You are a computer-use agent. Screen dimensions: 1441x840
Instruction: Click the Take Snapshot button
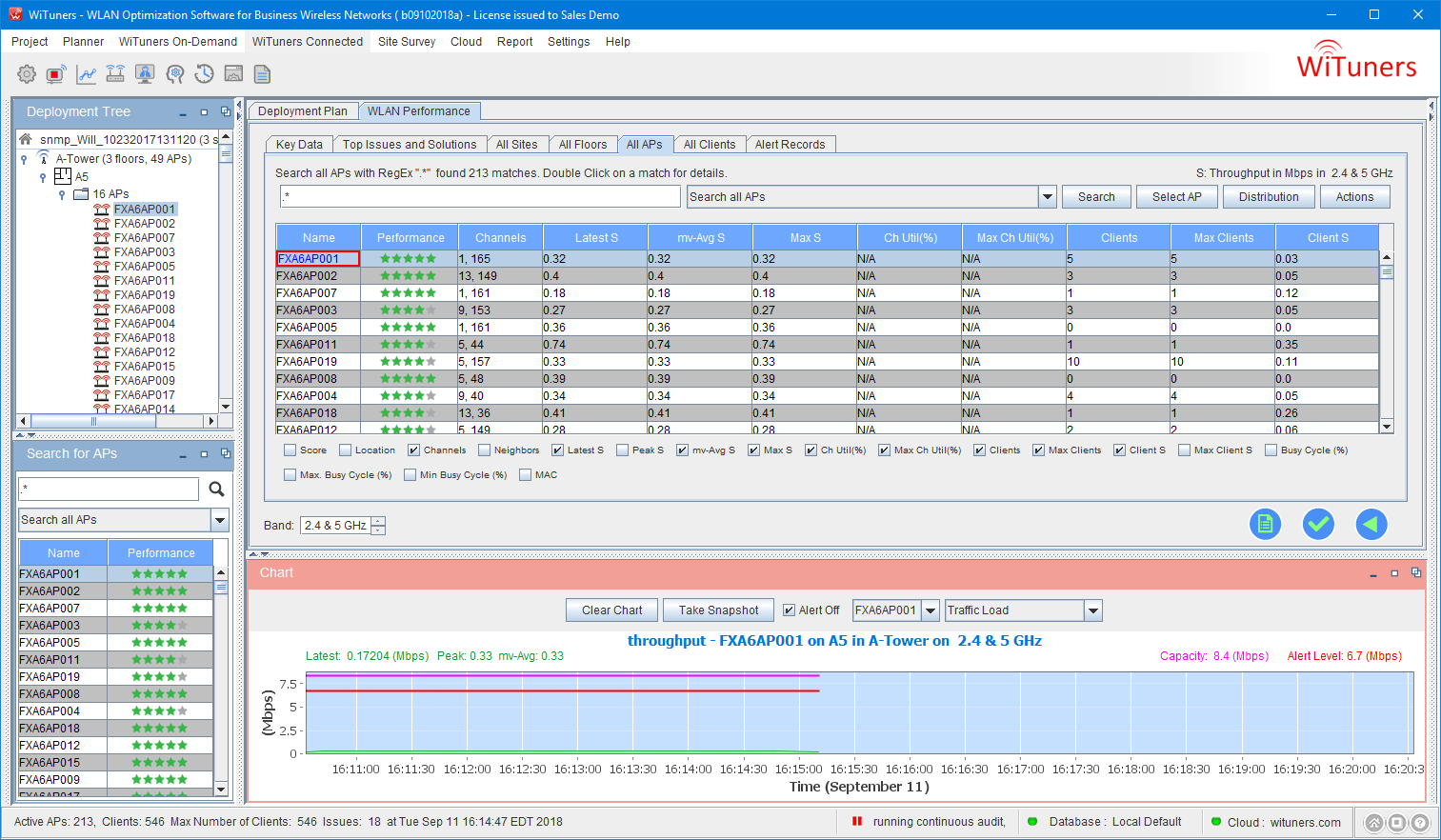coord(719,610)
